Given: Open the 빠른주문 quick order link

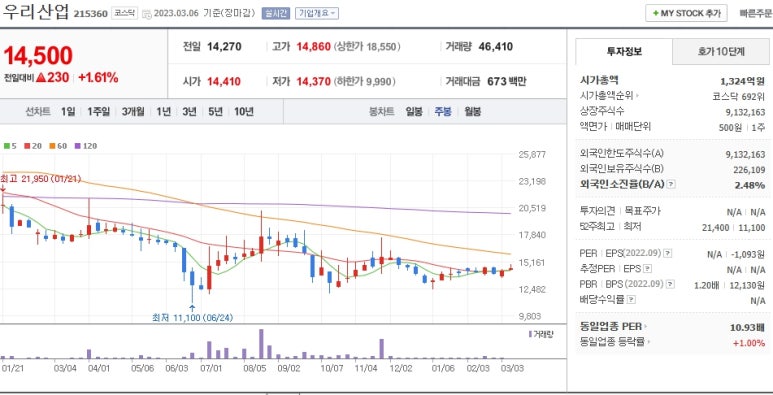Looking at the screenshot, I should click(x=756, y=13).
